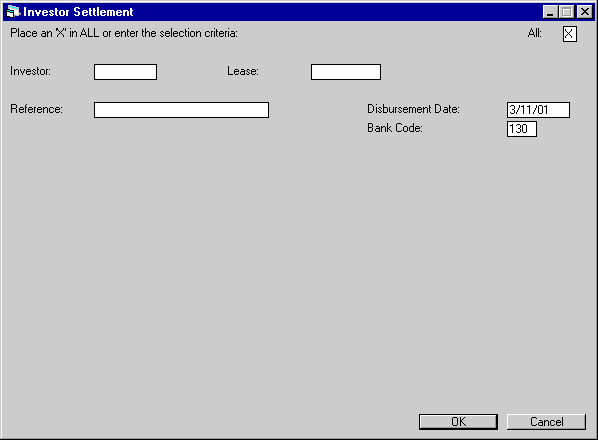
Task: Click the "Lease:" field label
Action: tap(243, 71)
